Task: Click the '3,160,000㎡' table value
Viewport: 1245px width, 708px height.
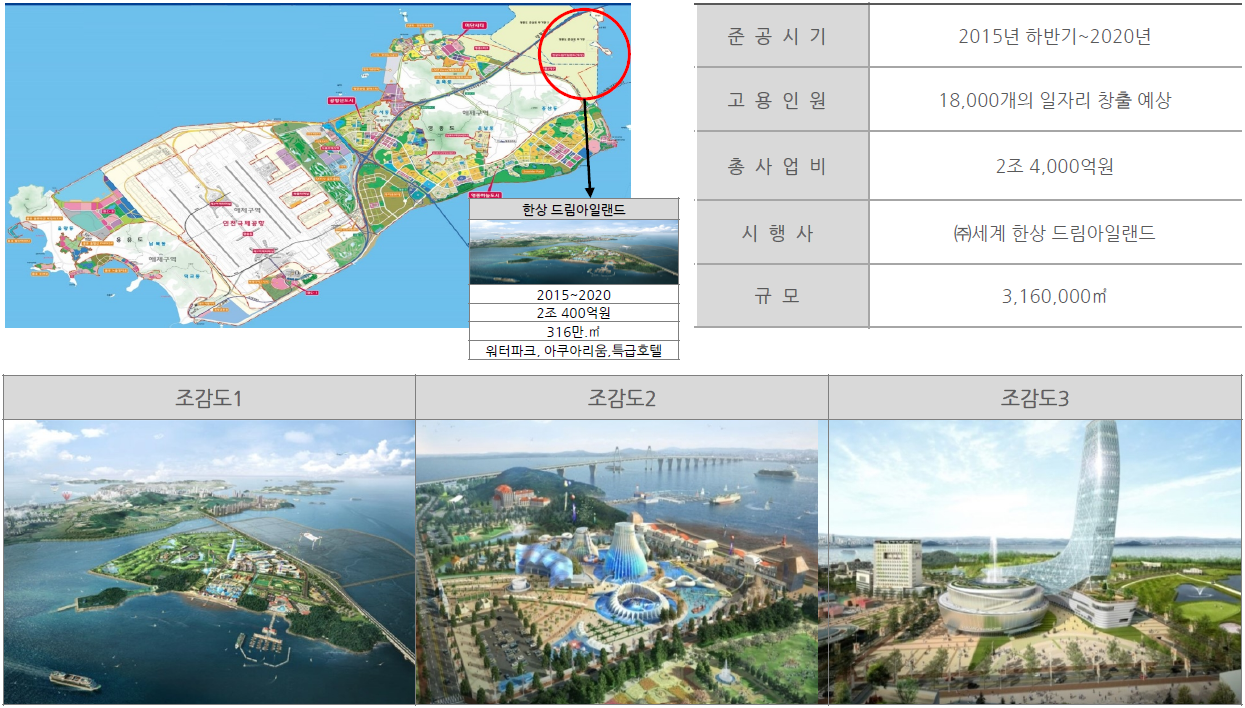Action: click(x=1054, y=296)
